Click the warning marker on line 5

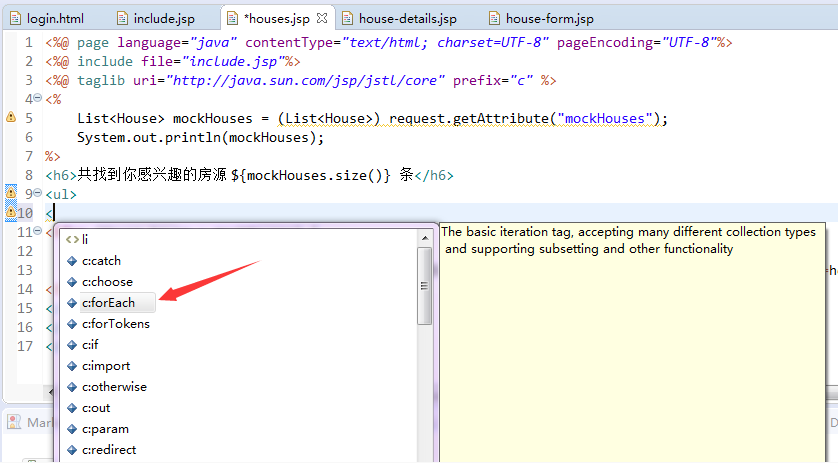click(11, 117)
